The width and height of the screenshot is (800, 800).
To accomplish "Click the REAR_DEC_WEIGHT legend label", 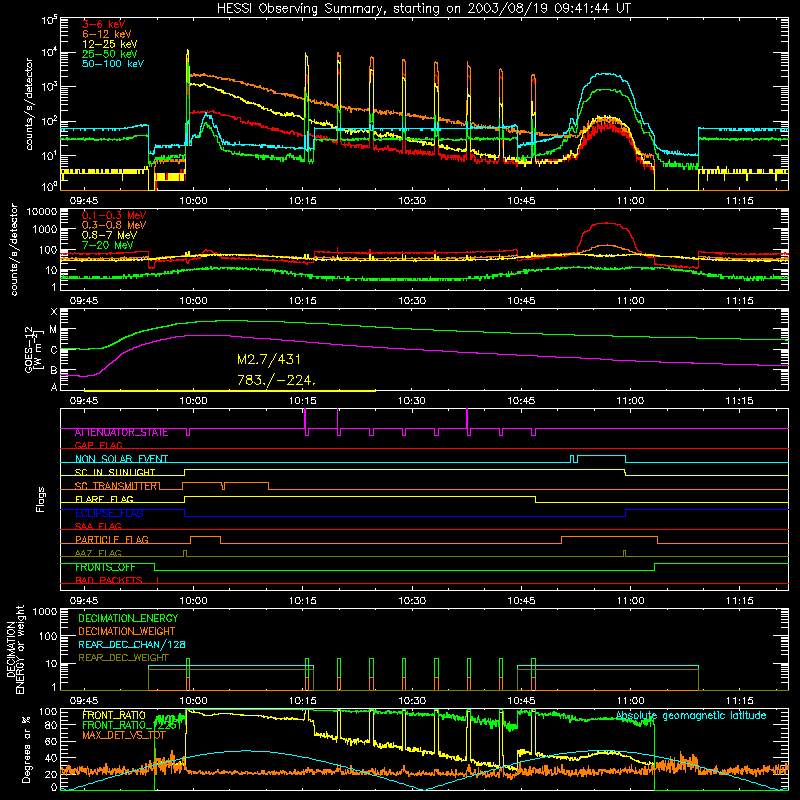I will tap(123, 658).
